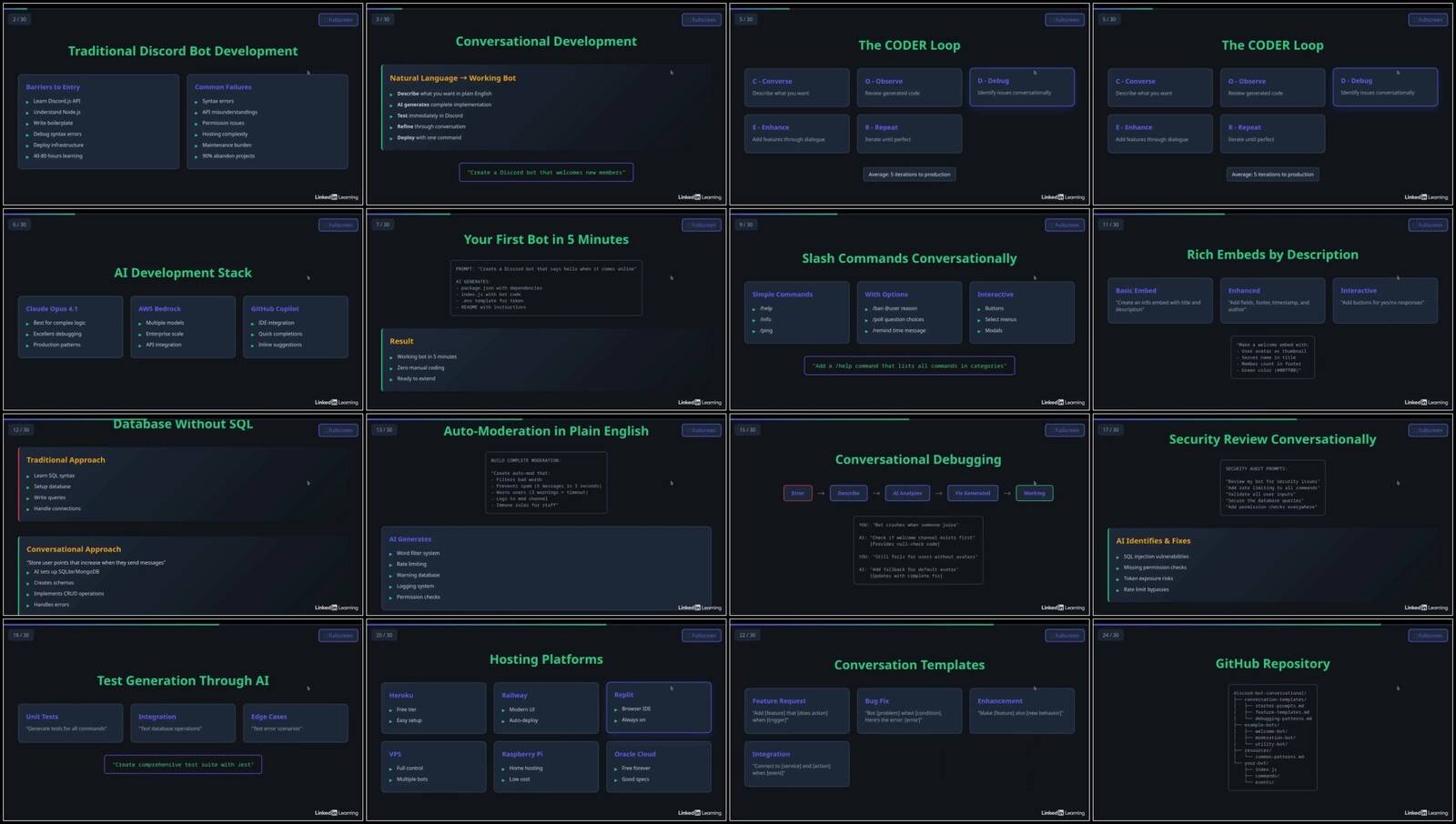Click the Conversational Approach panel heading
Viewport: 1456px width, 824px height.
[74, 549]
